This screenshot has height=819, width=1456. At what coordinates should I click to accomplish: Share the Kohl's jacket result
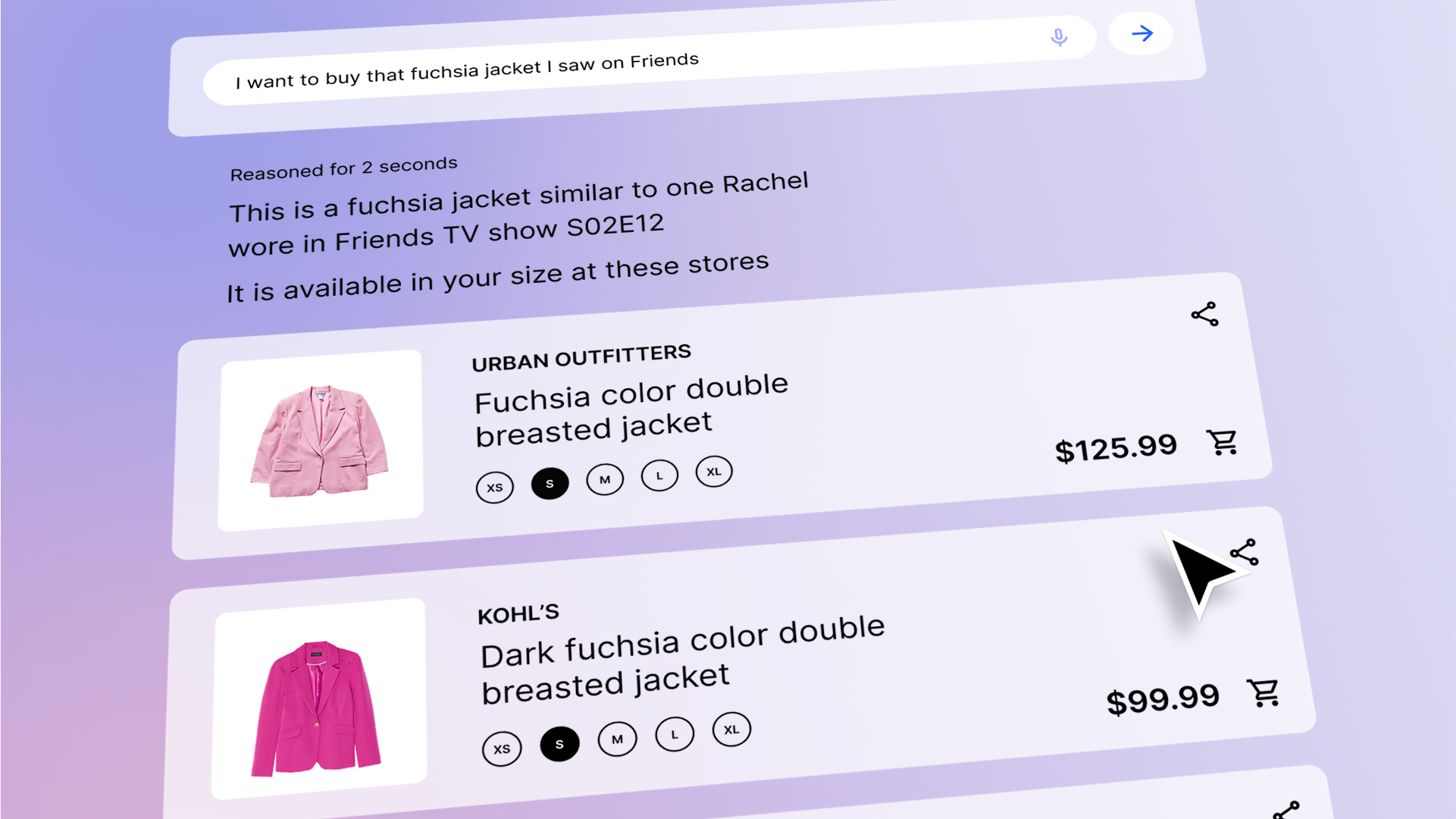(1245, 552)
